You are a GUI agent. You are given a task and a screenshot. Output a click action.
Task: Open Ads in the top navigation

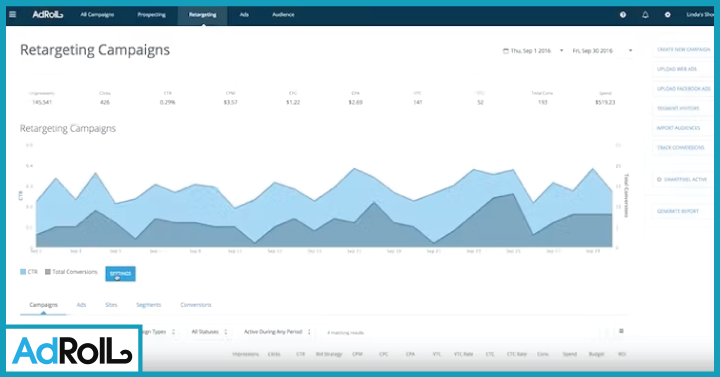point(244,15)
